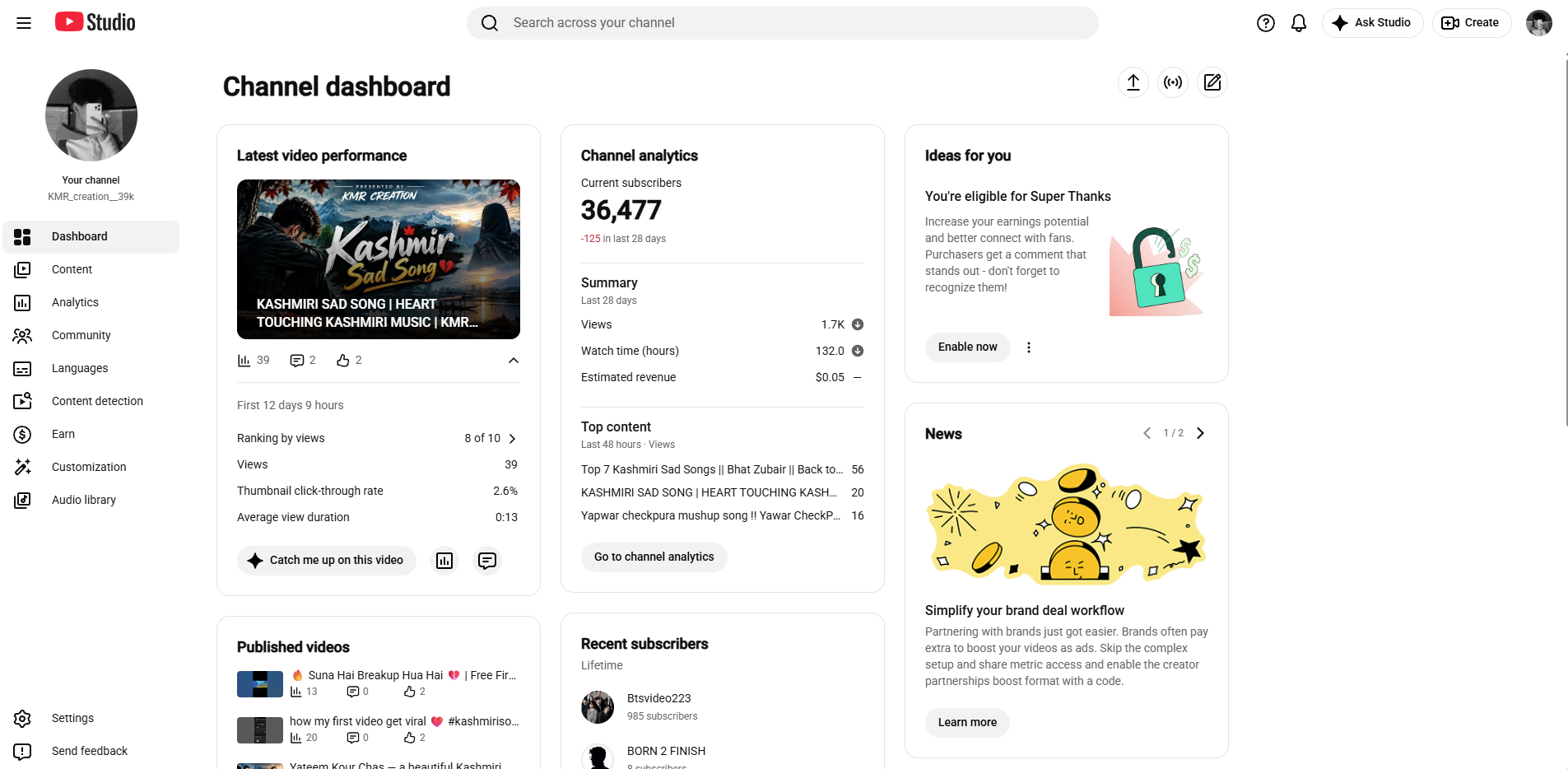Open subscriber Btsvideo223
1568x769 pixels.
click(659, 698)
